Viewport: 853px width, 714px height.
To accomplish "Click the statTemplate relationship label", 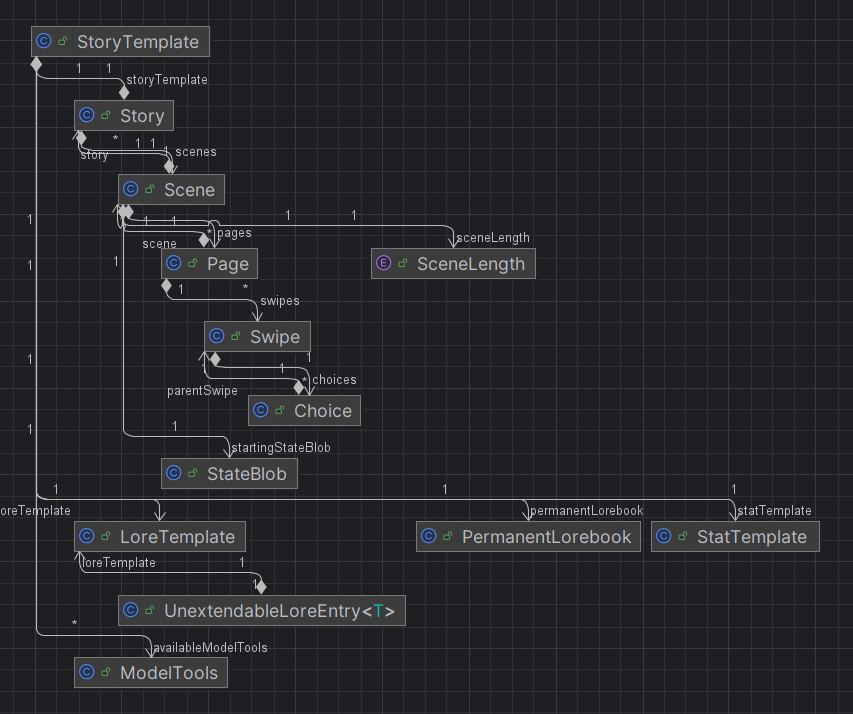I will click(x=774, y=510).
